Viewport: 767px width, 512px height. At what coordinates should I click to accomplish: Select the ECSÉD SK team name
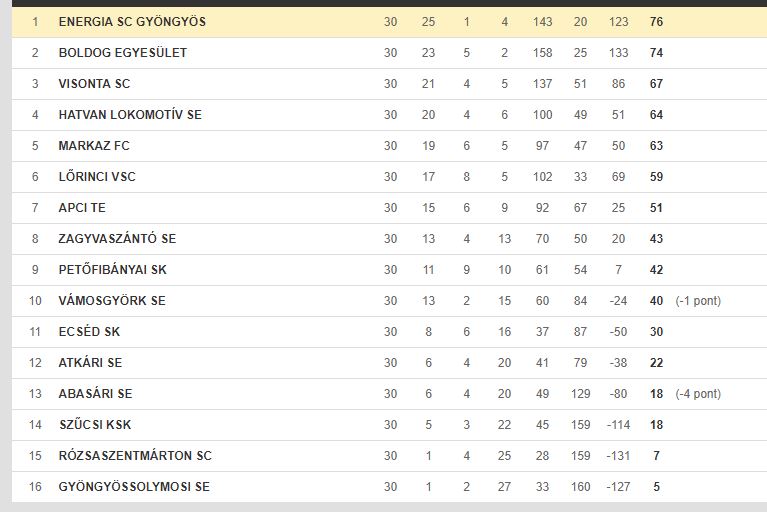pos(89,332)
